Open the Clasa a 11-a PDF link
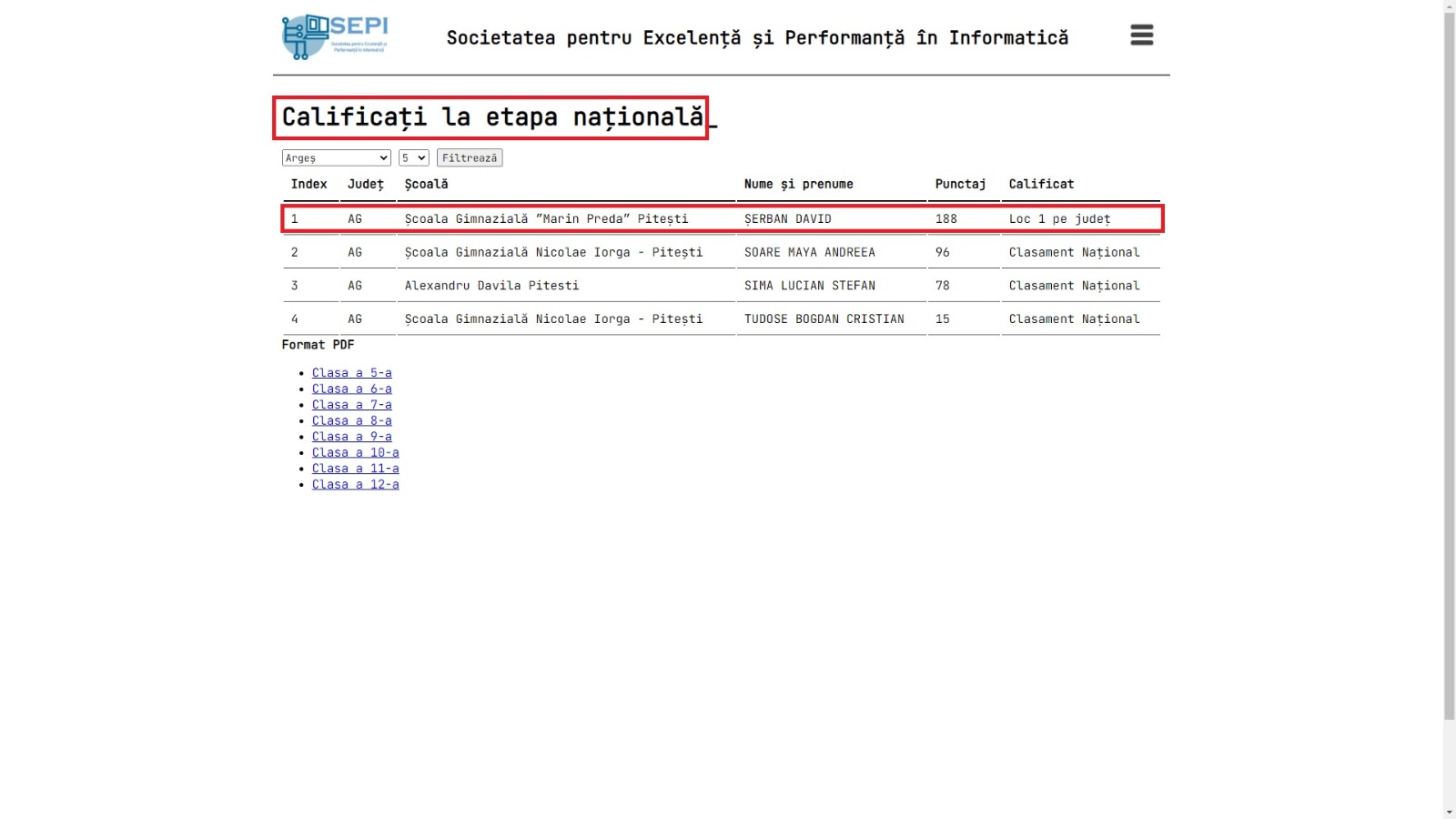The image size is (1456, 819). (355, 469)
